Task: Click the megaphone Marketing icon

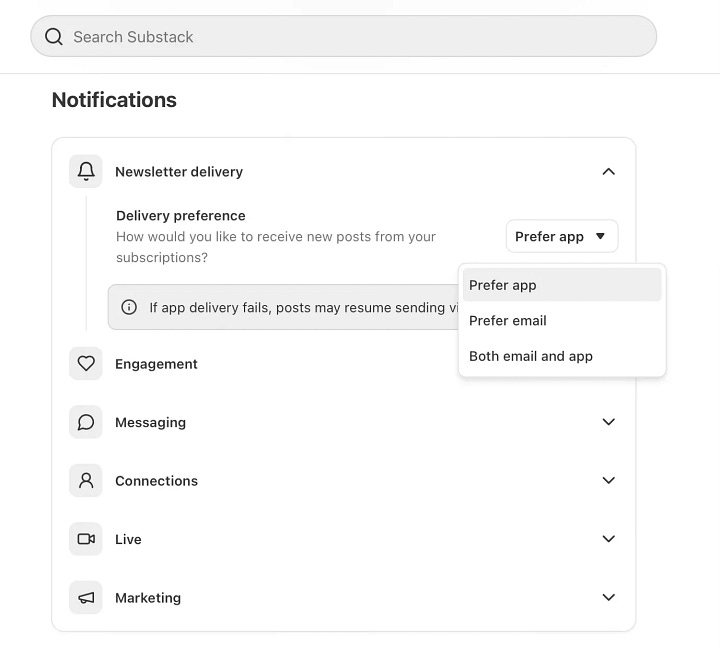Action: (86, 597)
